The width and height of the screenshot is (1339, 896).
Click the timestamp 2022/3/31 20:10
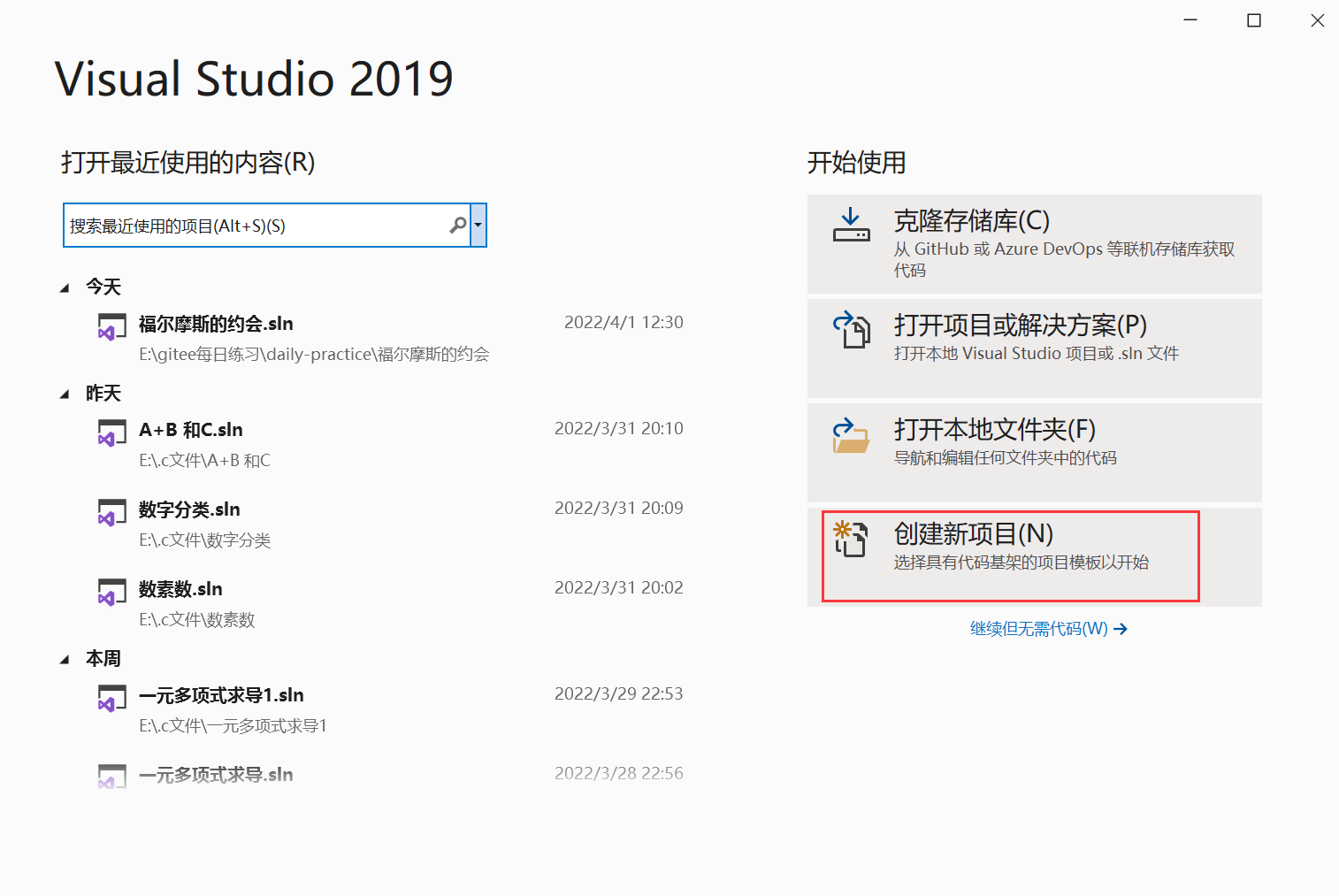point(619,429)
